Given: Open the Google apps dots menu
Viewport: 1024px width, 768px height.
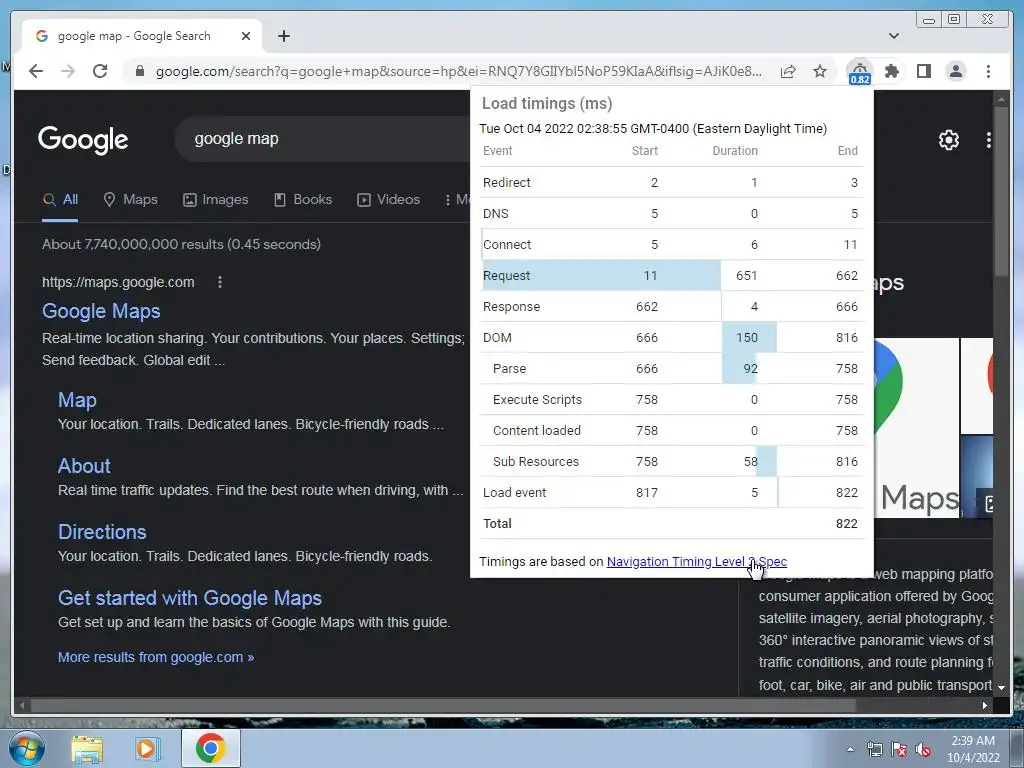Looking at the screenshot, I should coord(988,140).
